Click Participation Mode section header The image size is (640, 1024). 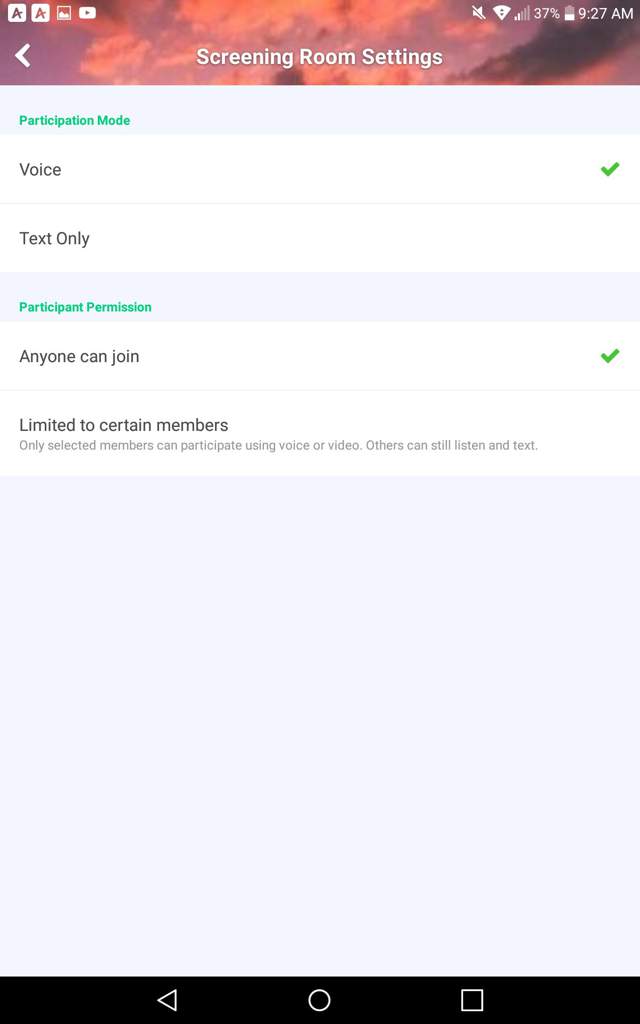pos(74,120)
